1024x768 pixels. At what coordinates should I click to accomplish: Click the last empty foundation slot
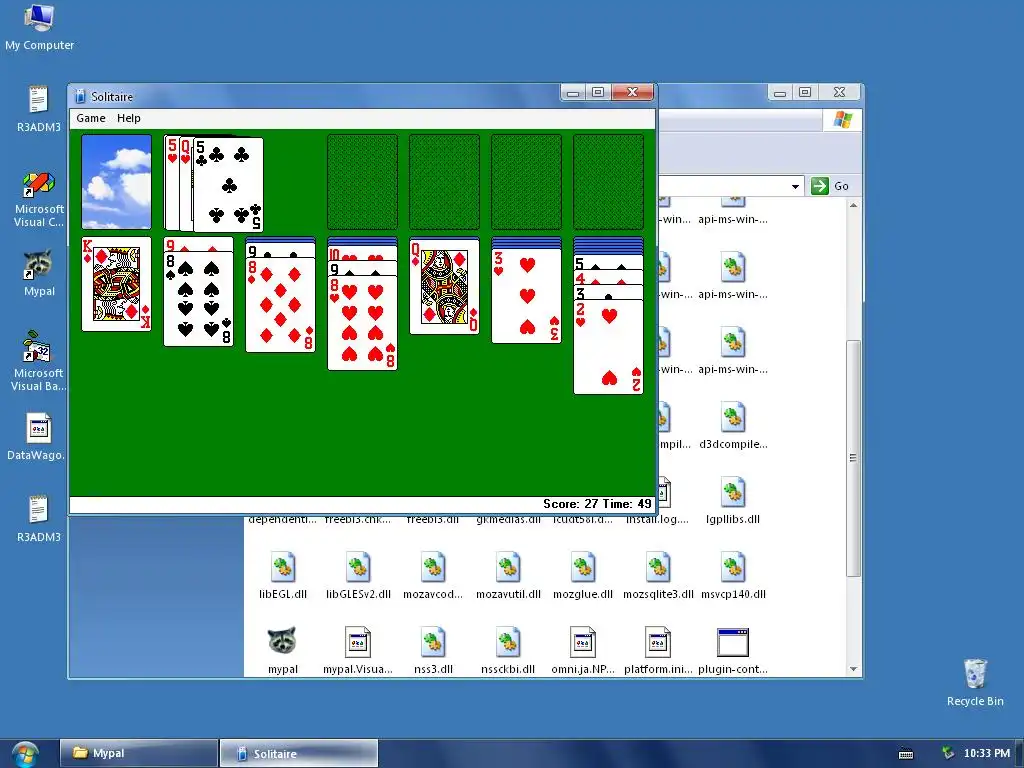coord(608,182)
